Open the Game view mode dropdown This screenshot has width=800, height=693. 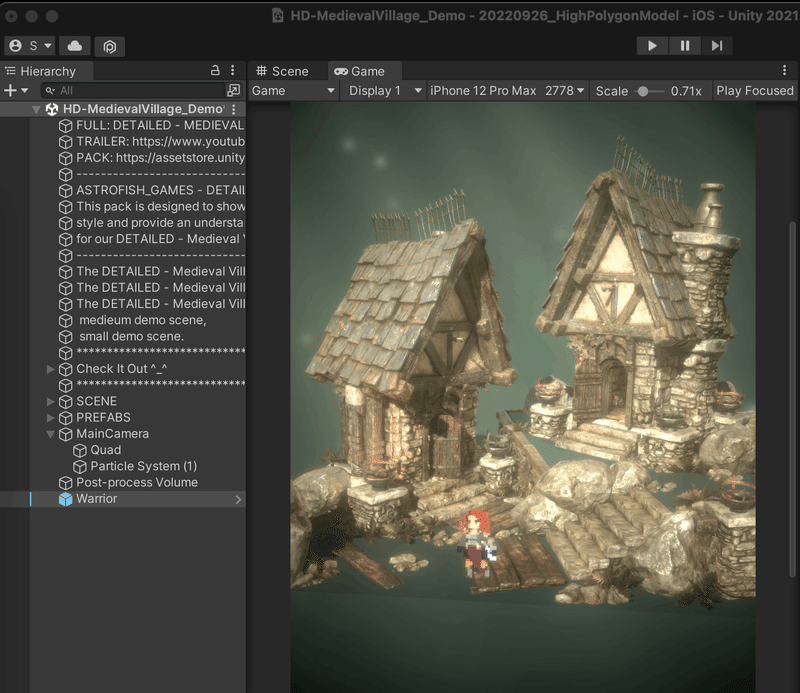pyautogui.click(x=293, y=91)
